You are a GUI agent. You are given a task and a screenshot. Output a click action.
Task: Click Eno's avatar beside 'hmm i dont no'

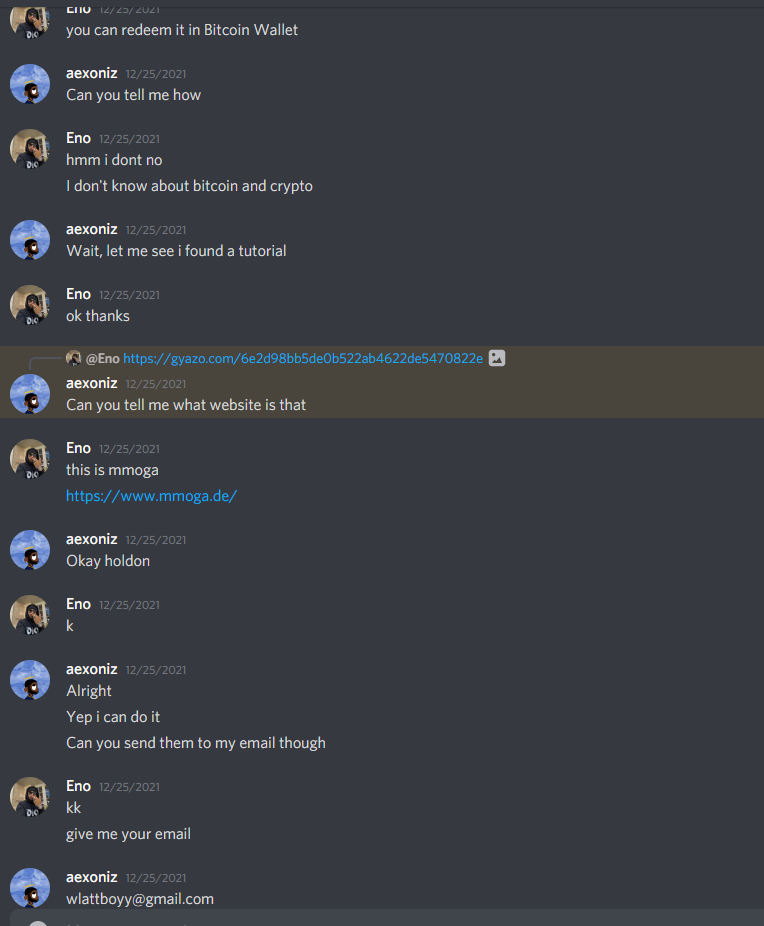(30, 149)
